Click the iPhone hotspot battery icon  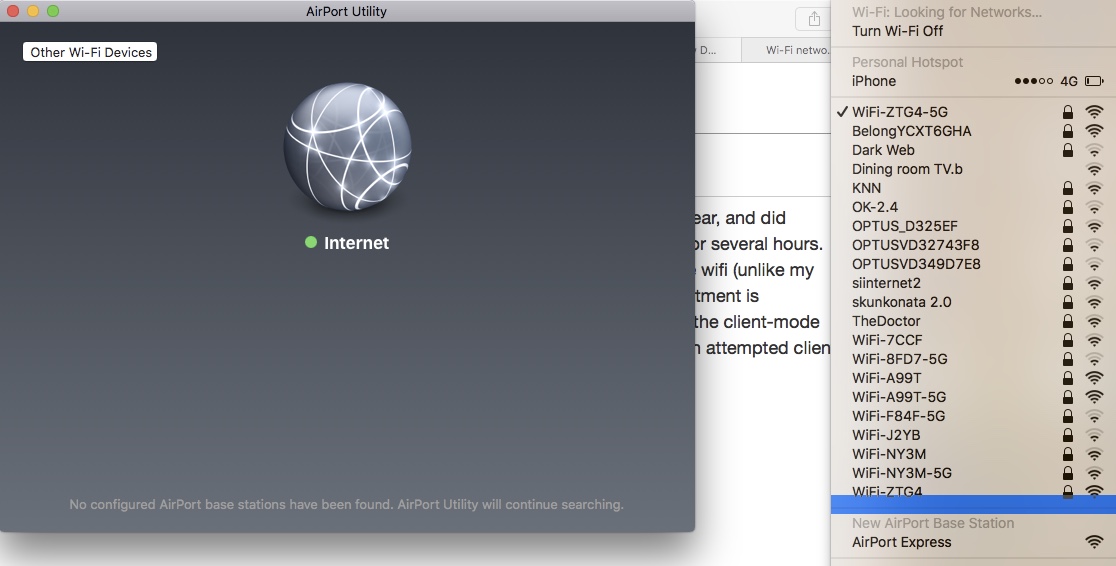coord(1094,81)
